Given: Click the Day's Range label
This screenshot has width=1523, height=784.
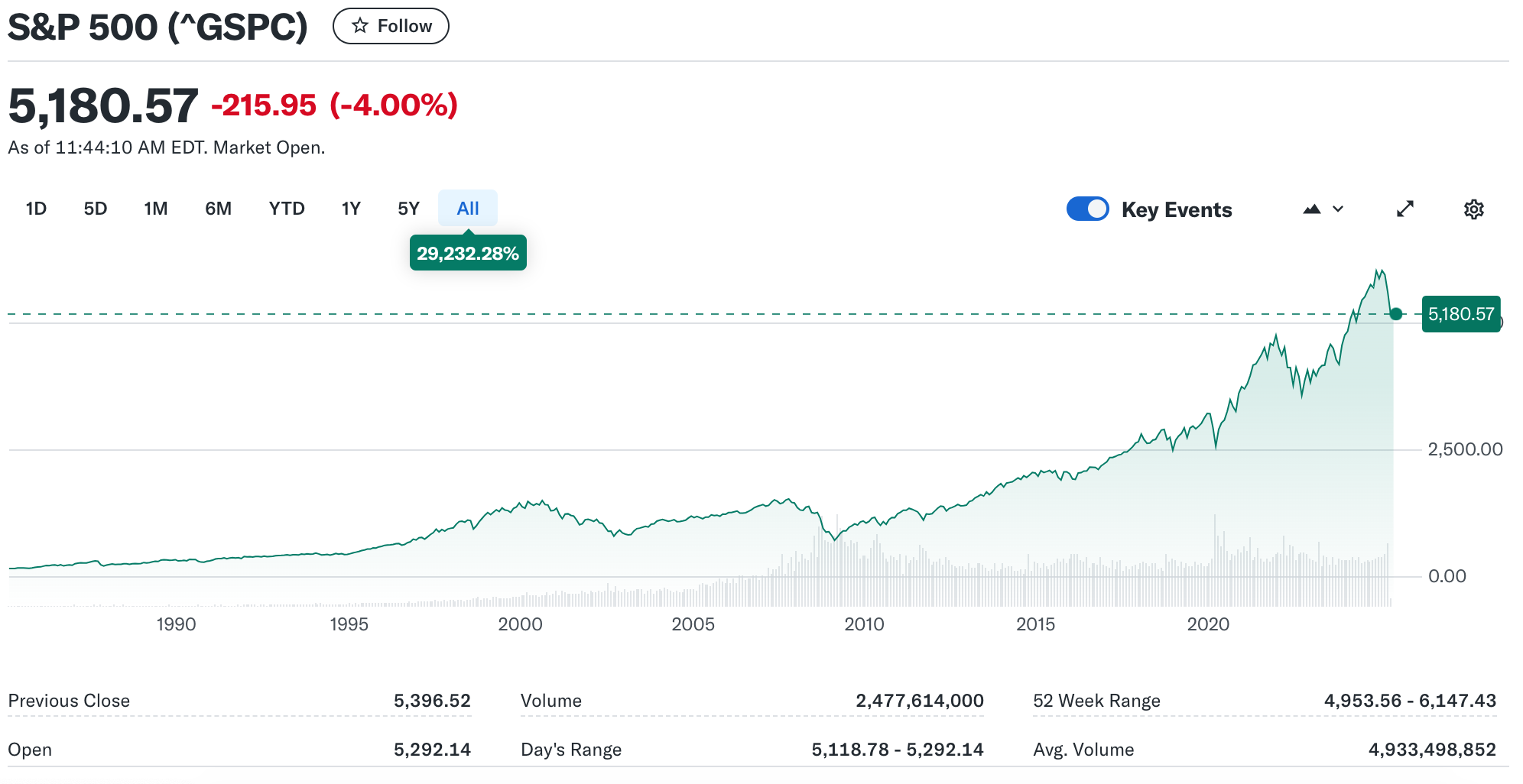Looking at the screenshot, I should coord(571,750).
